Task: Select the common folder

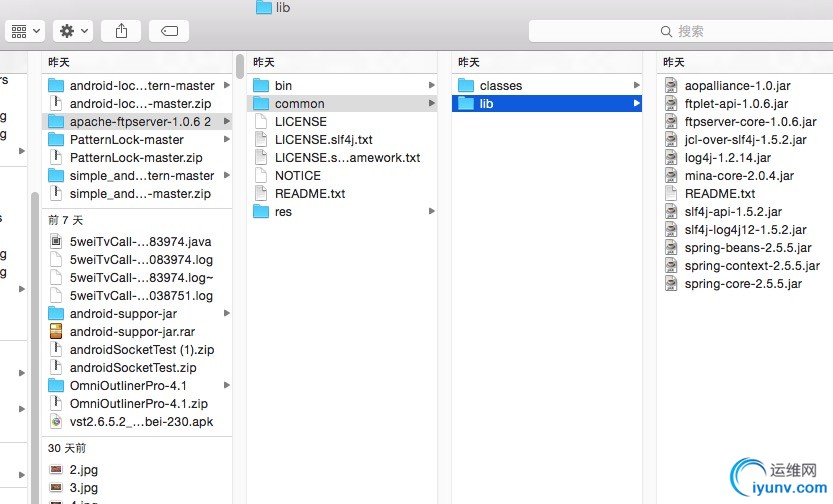Action: point(342,104)
